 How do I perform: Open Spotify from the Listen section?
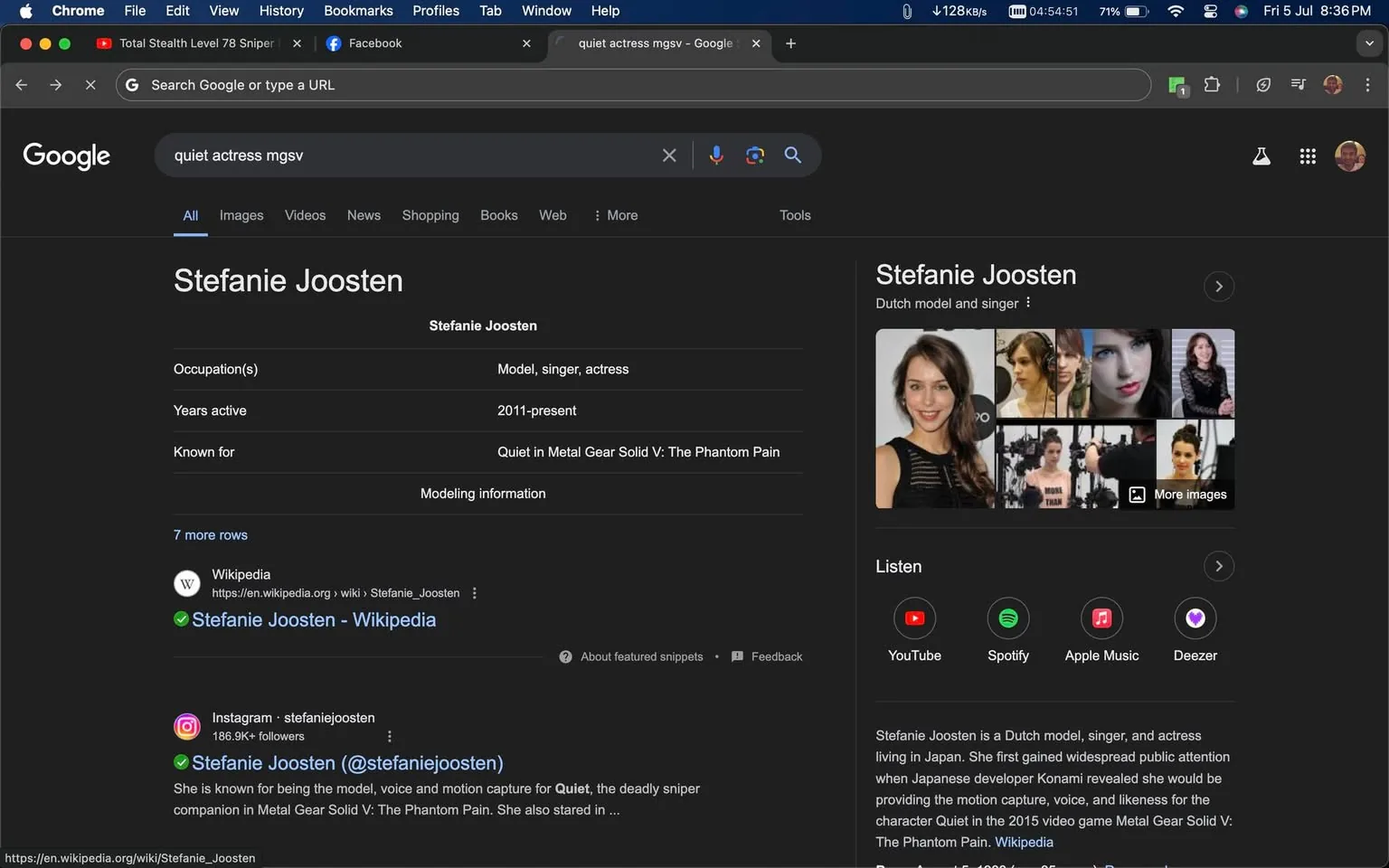click(1007, 618)
